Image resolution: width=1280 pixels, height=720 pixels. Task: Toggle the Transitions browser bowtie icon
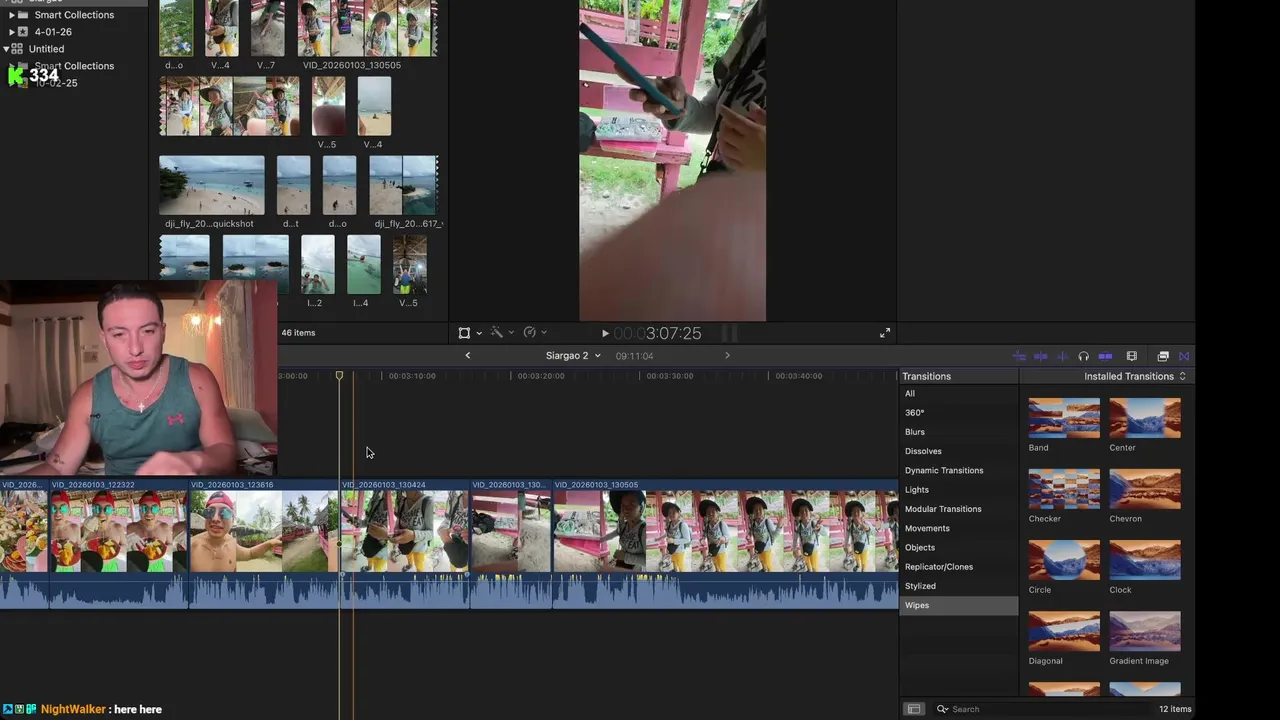(1184, 356)
